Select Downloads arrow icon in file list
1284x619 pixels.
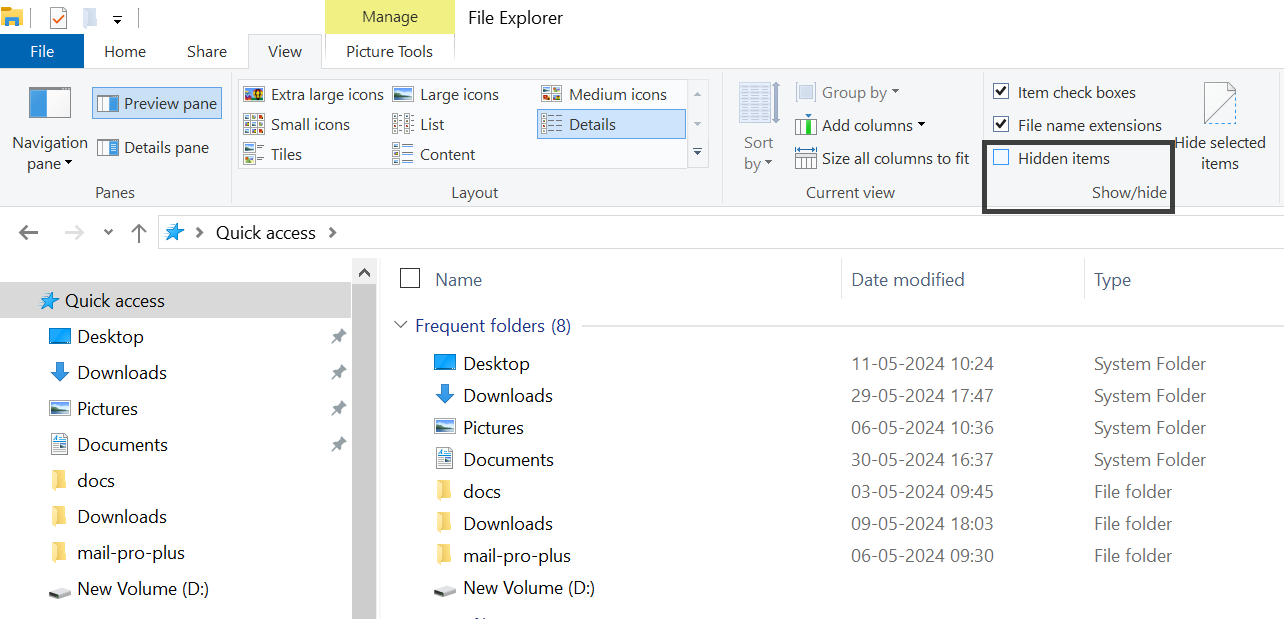coord(445,395)
